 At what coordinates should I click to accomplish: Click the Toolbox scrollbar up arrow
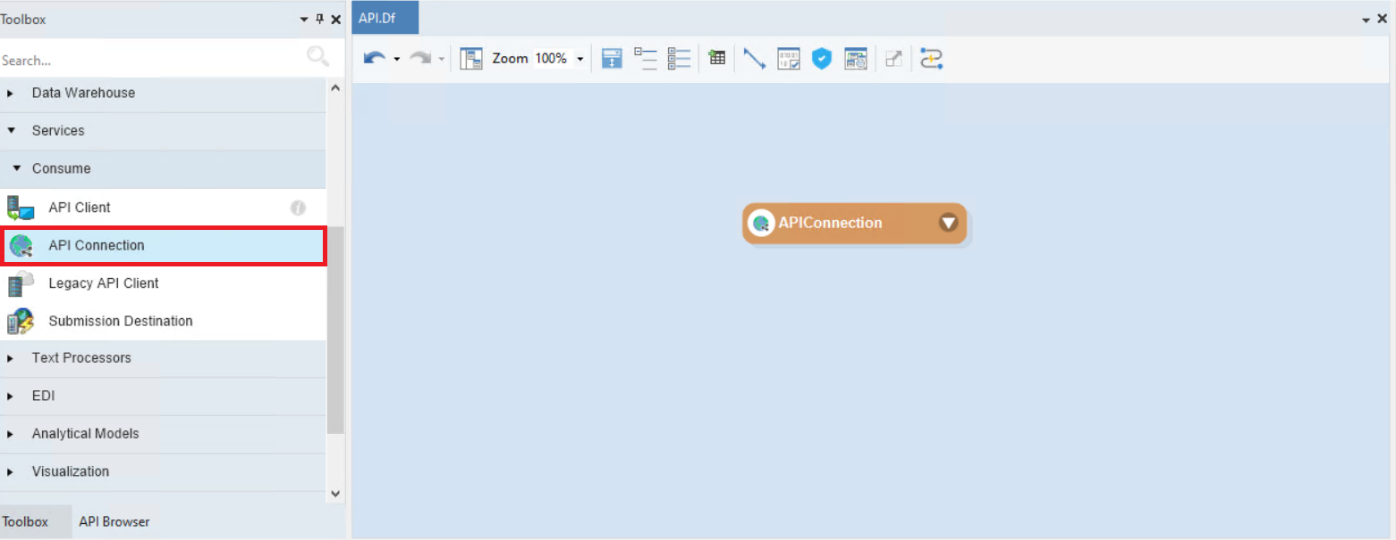tap(335, 88)
